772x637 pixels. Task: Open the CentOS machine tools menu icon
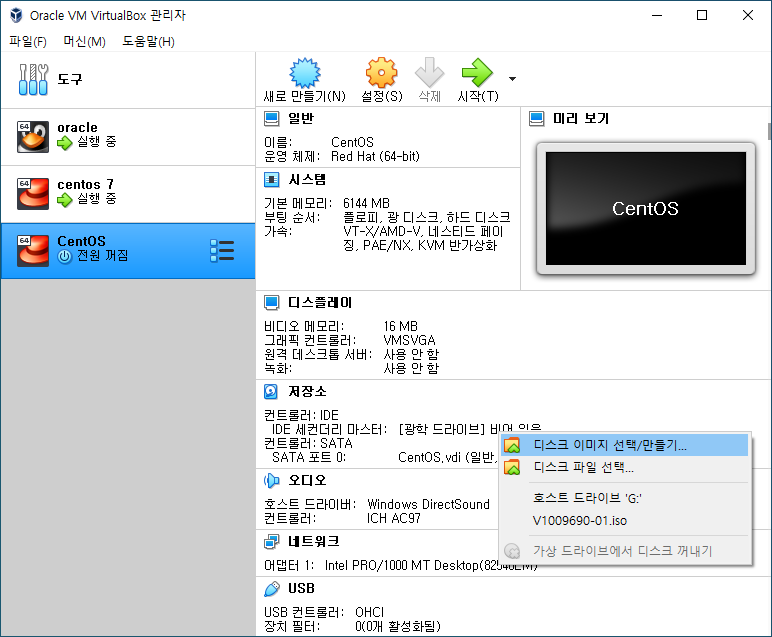click(222, 251)
